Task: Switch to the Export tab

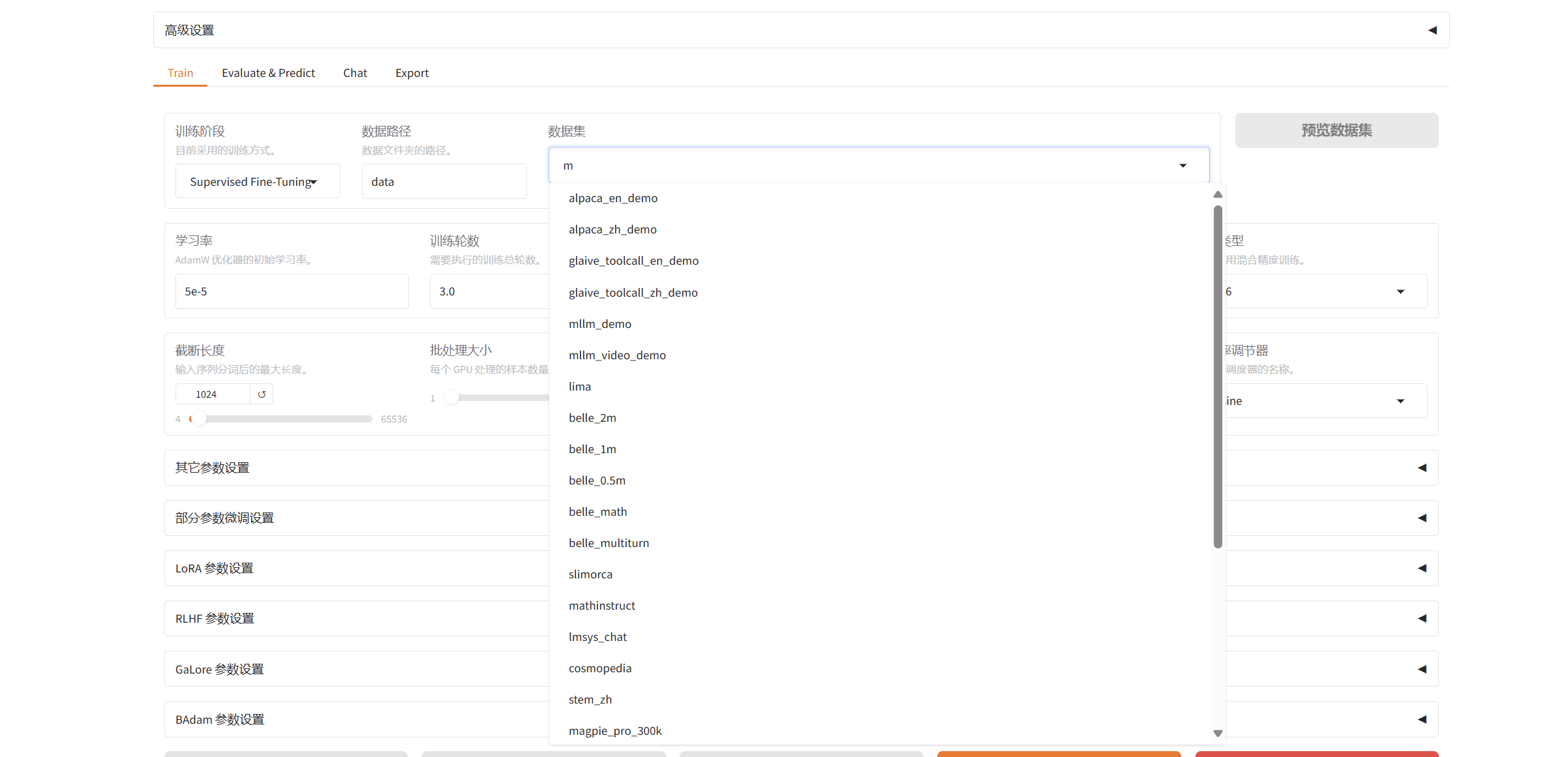Action: tap(412, 73)
